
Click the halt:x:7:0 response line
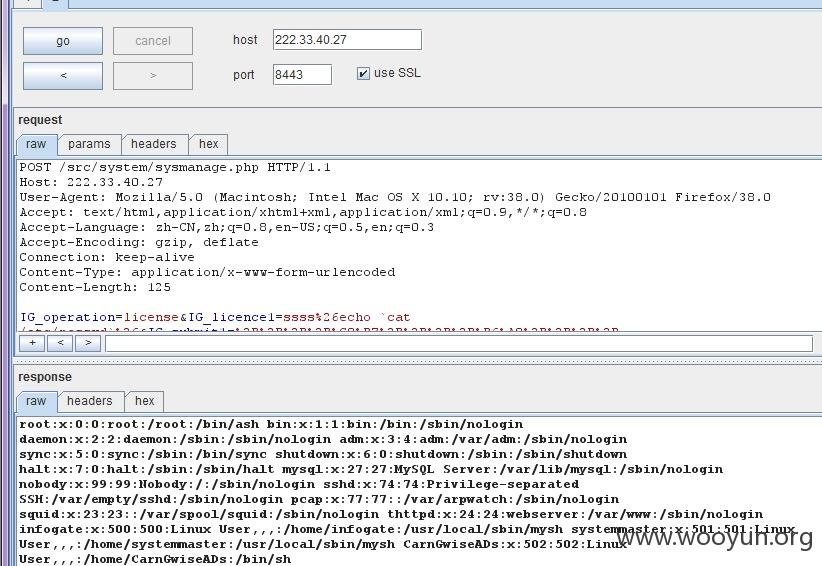[371, 470]
